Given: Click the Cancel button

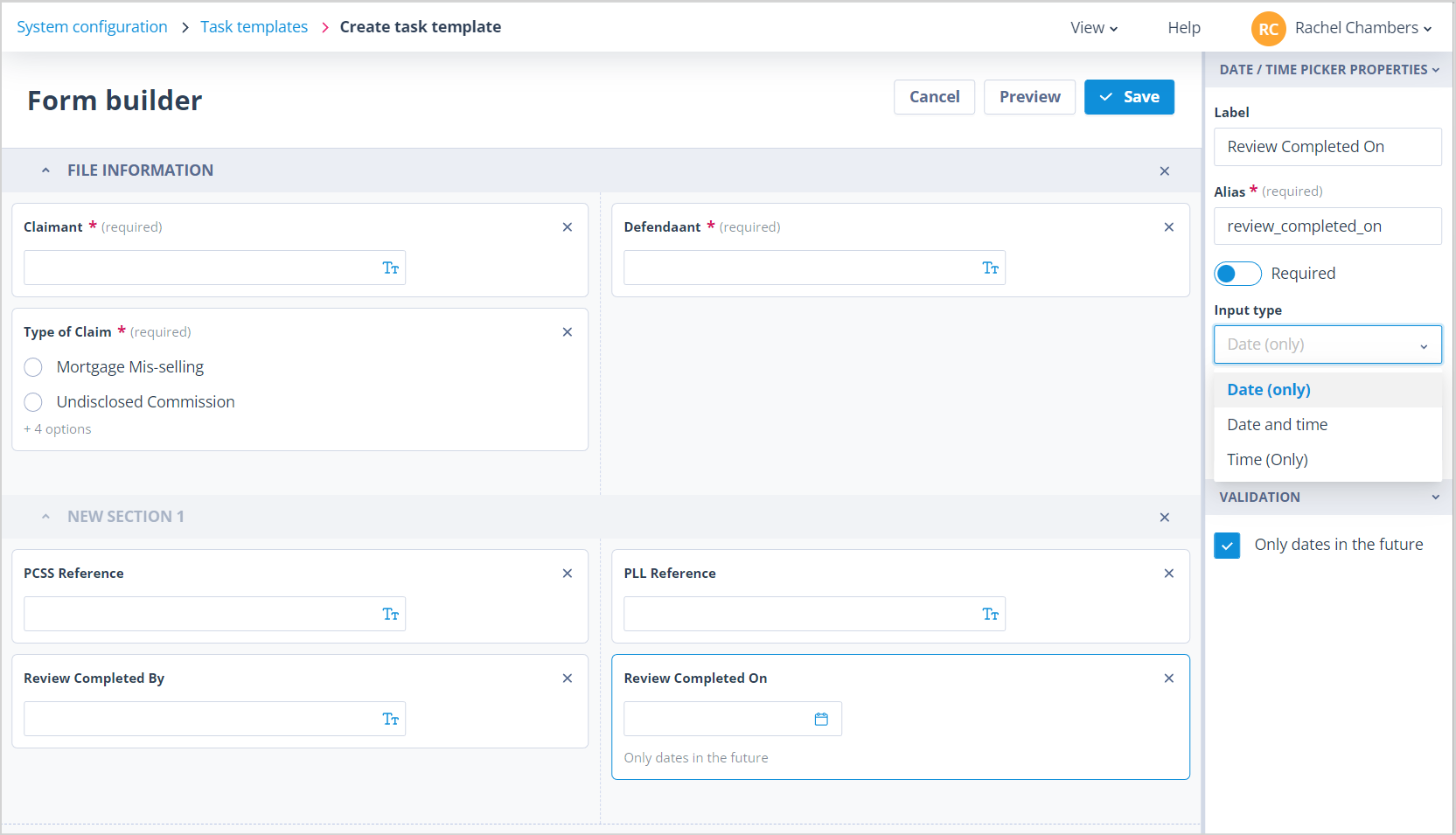Looking at the screenshot, I should click(934, 97).
